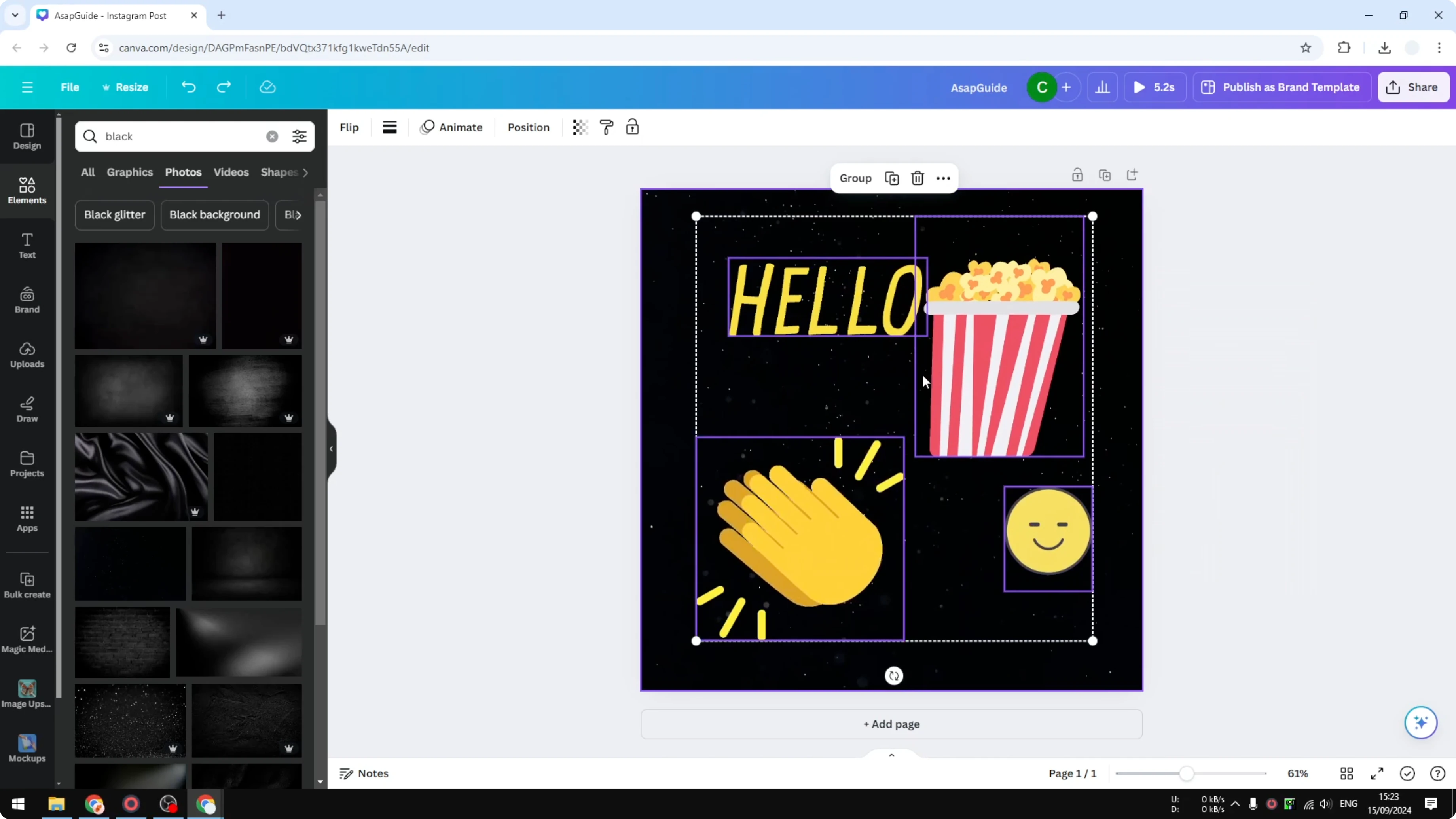Screen dimensions: 1456x819
Task: Open the design checkmark status icon
Action: pos(1407,773)
